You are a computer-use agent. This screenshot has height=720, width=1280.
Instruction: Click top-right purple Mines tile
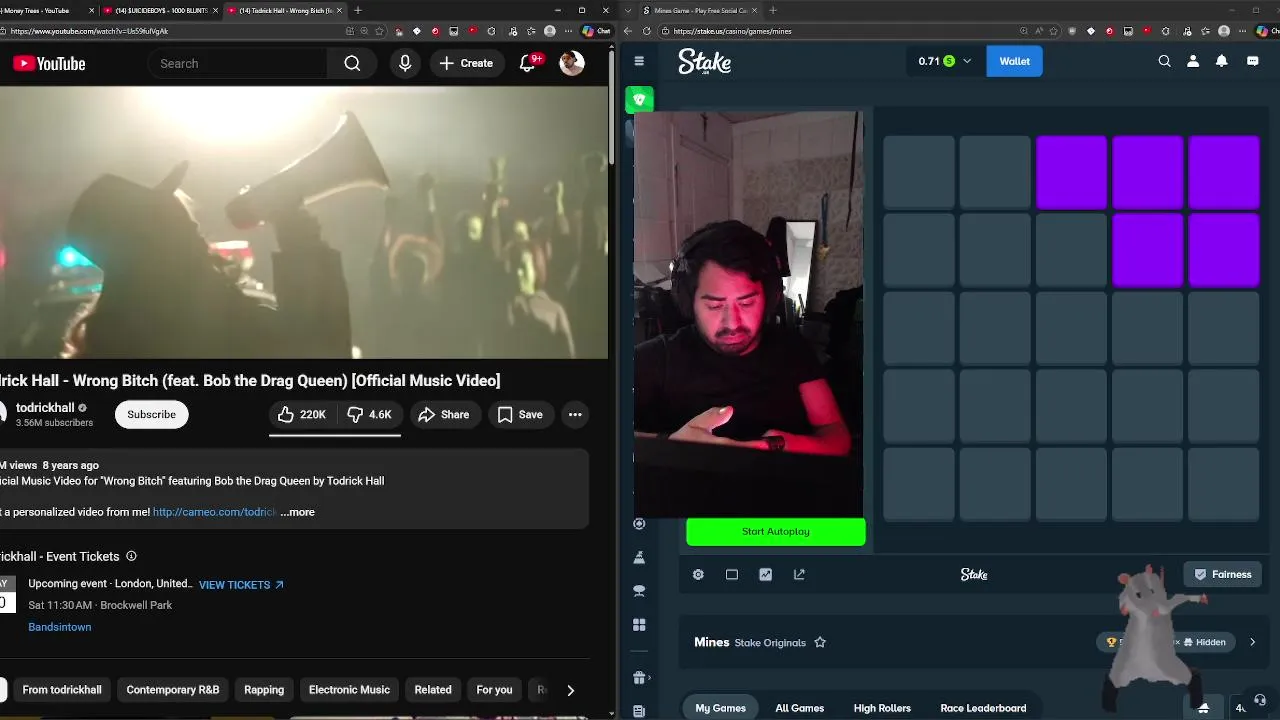pos(1224,172)
